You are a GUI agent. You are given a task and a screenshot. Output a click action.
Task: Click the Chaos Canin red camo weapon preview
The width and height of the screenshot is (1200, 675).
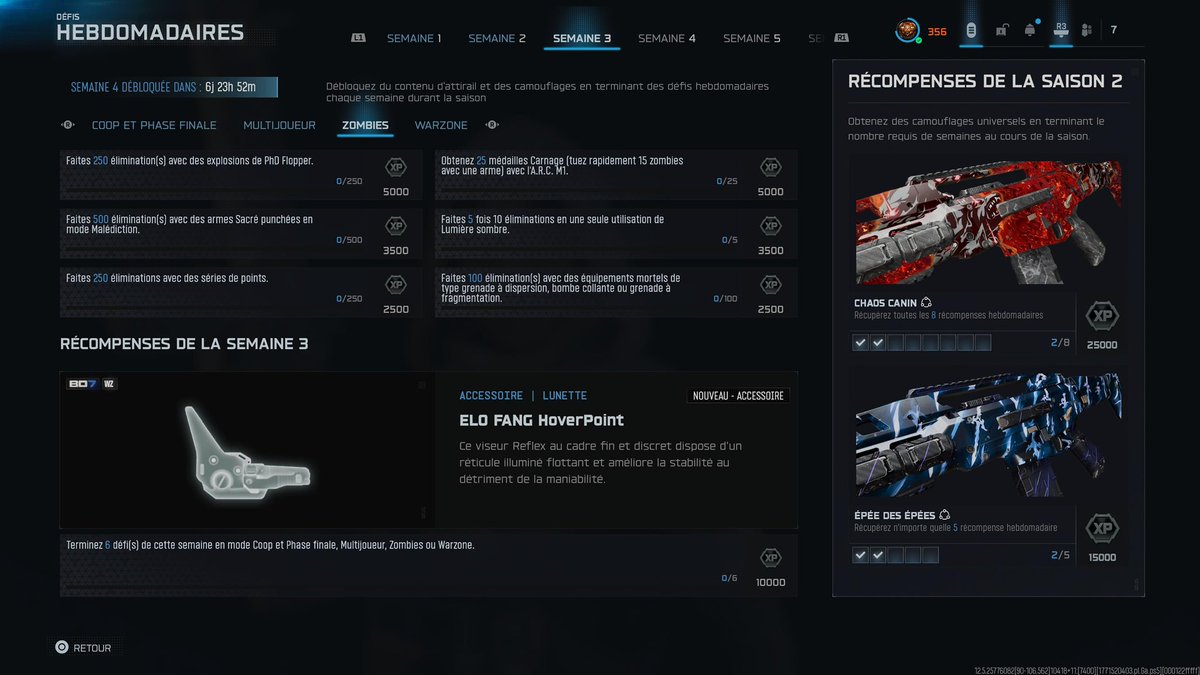tap(989, 223)
